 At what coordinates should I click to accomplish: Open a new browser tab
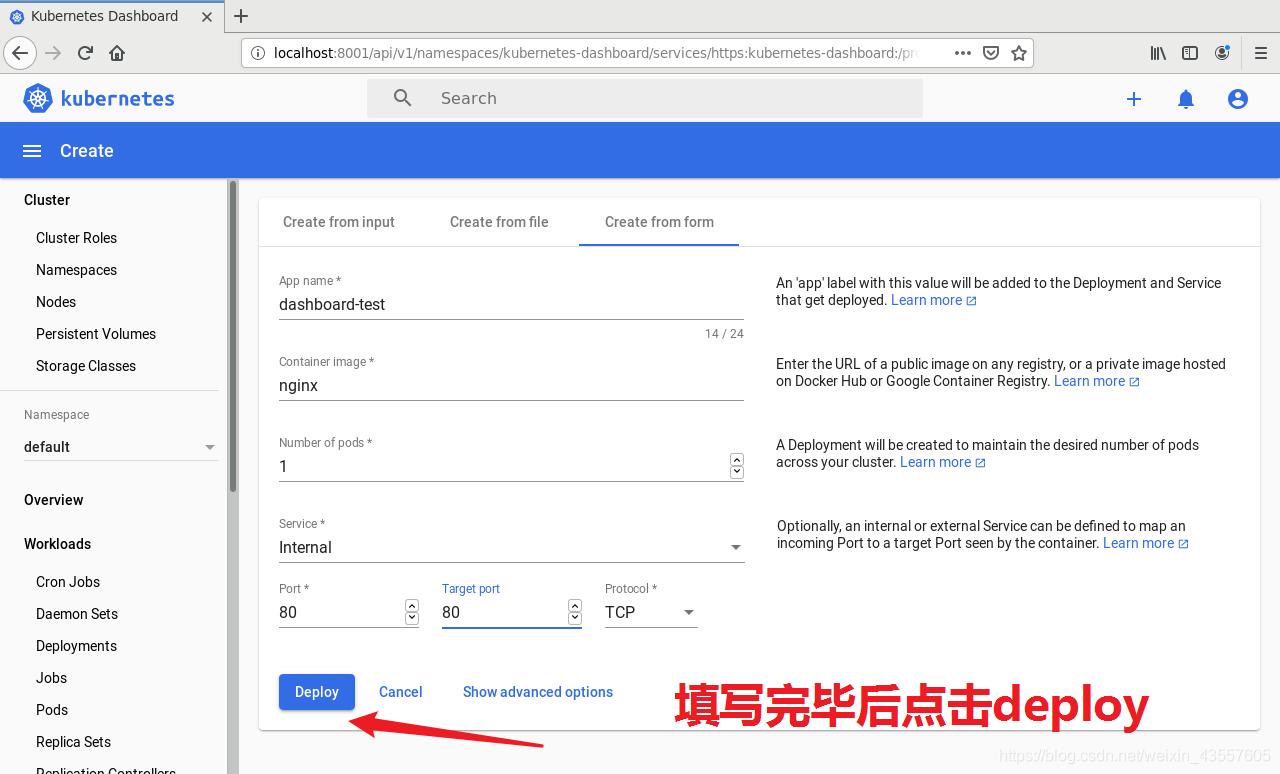tap(241, 16)
